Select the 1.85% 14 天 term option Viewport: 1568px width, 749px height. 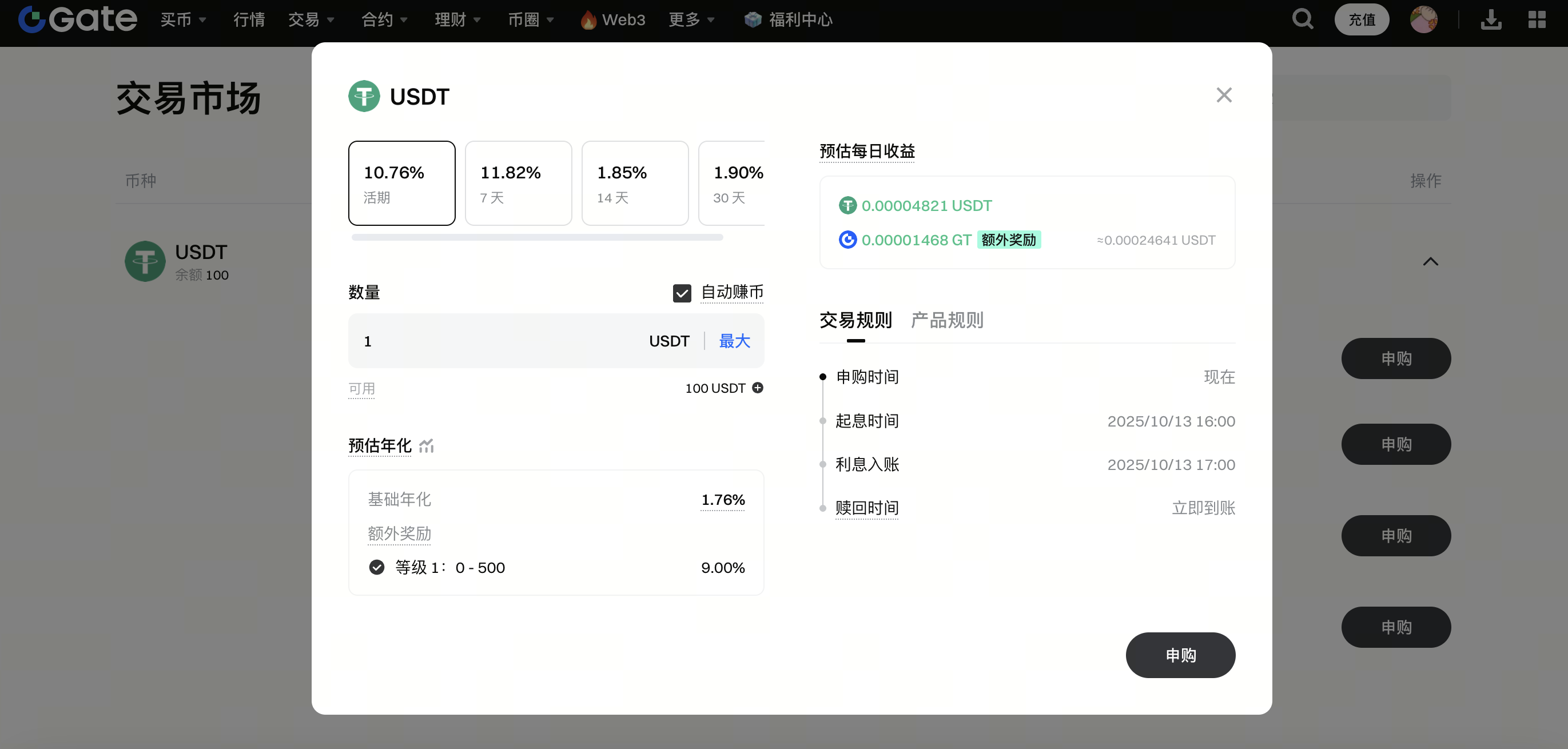pyautogui.click(x=635, y=183)
